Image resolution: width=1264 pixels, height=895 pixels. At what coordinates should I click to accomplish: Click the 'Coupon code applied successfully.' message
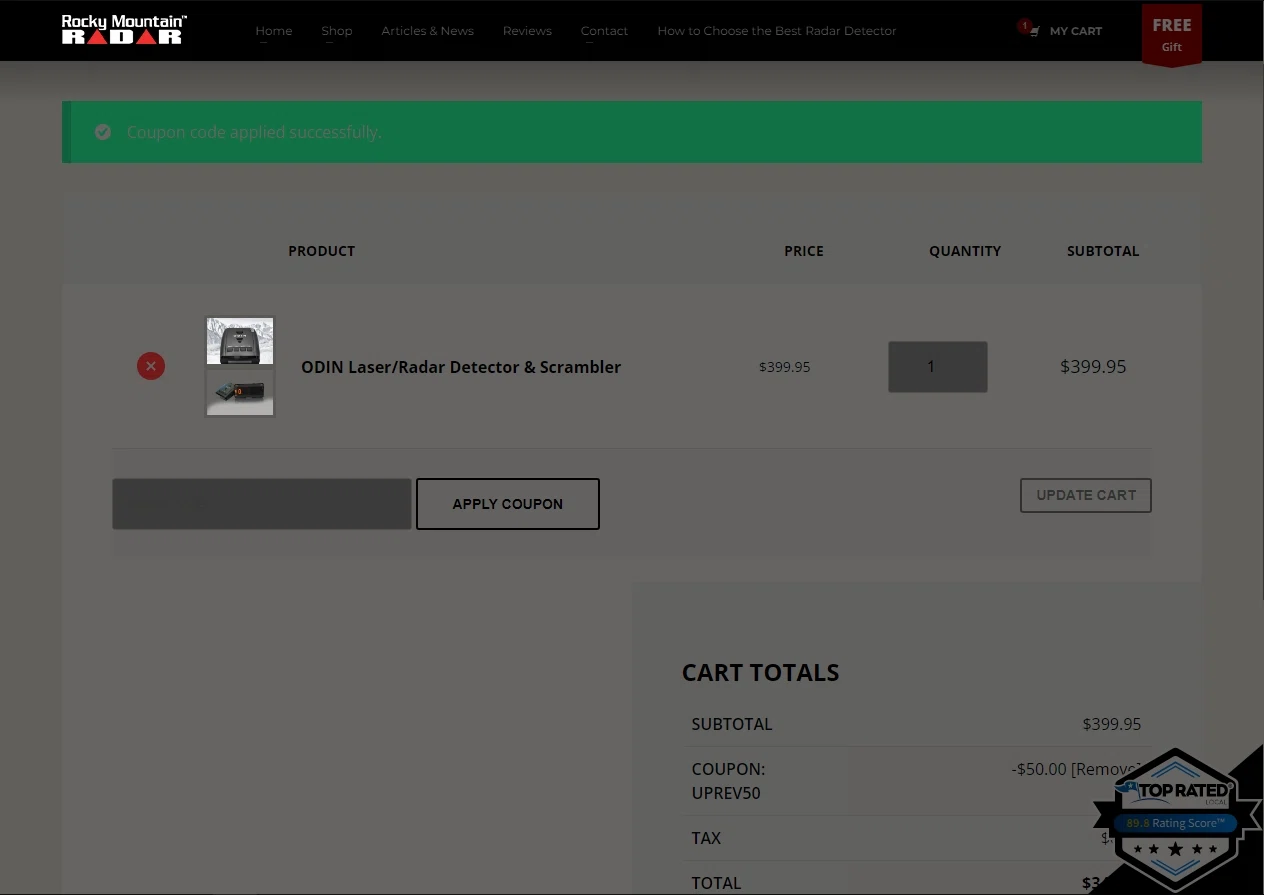click(254, 132)
